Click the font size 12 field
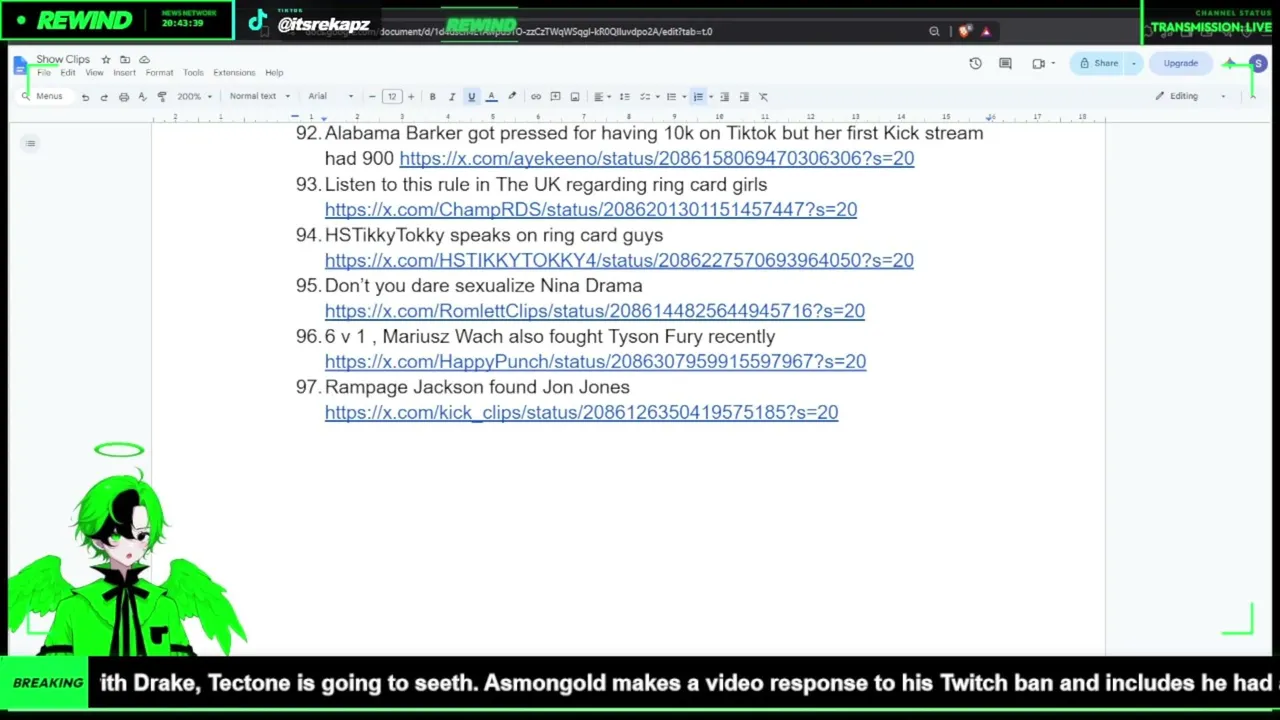 click(391, 97)
